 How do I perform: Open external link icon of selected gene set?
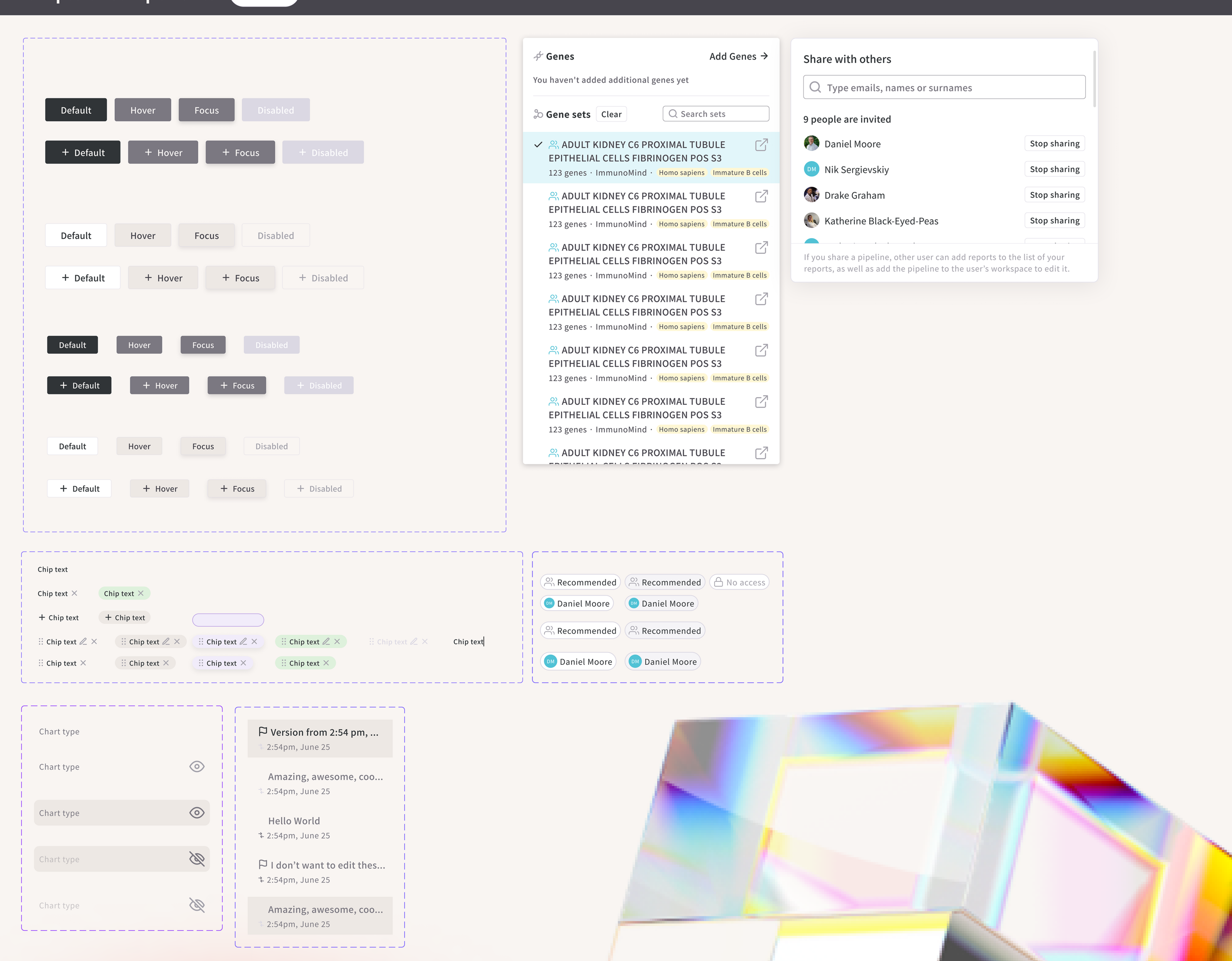pos(761,145)
